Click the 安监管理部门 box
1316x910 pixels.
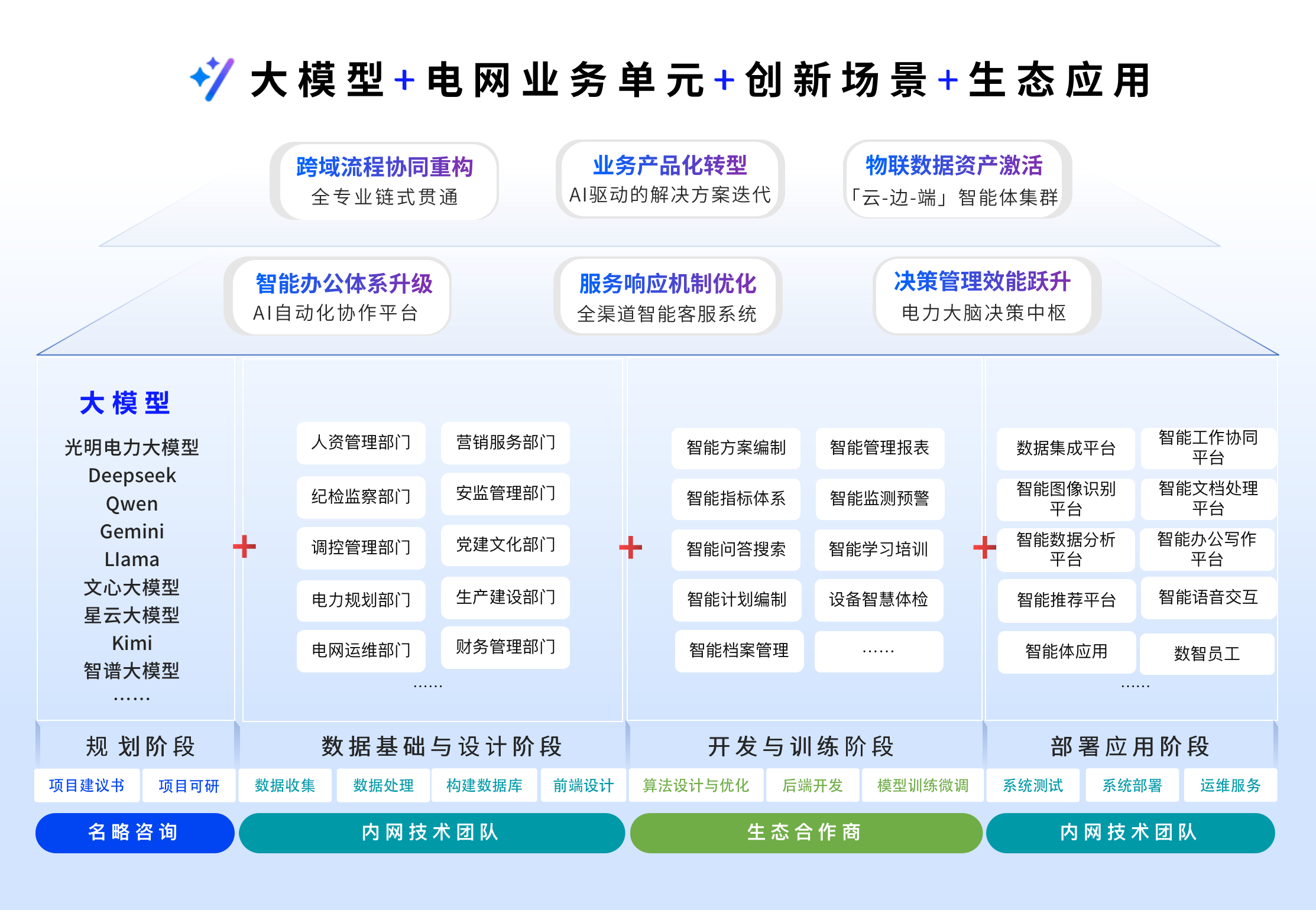click(x=505, y=493)
